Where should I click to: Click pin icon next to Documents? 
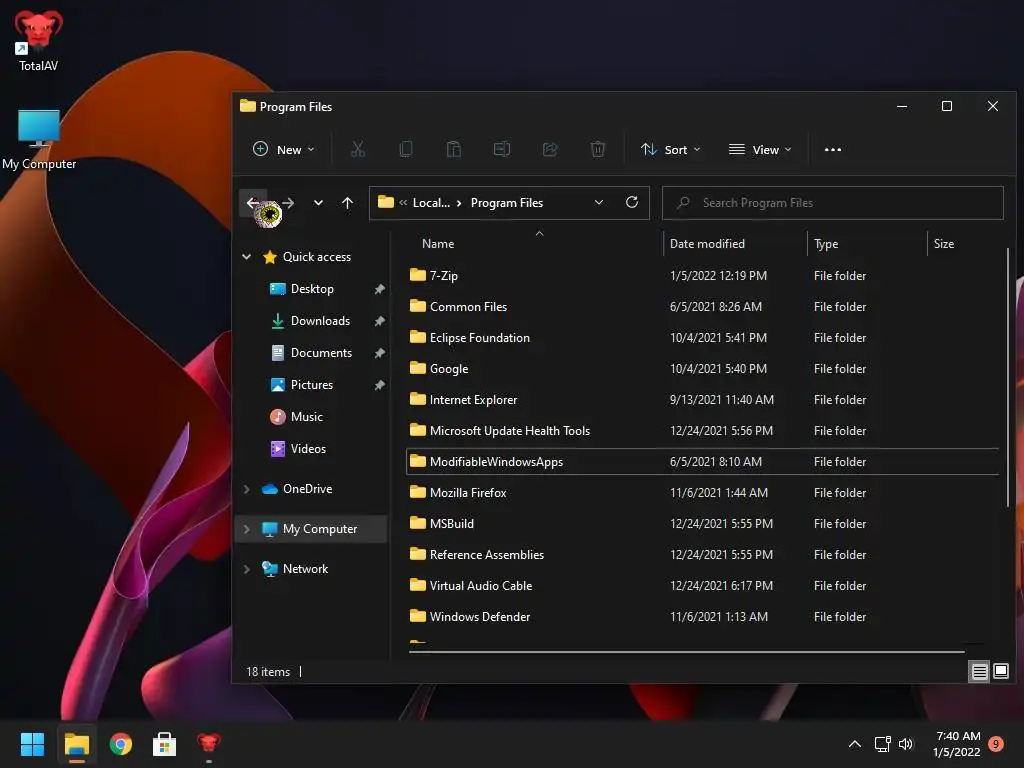(x=379, y=353)
